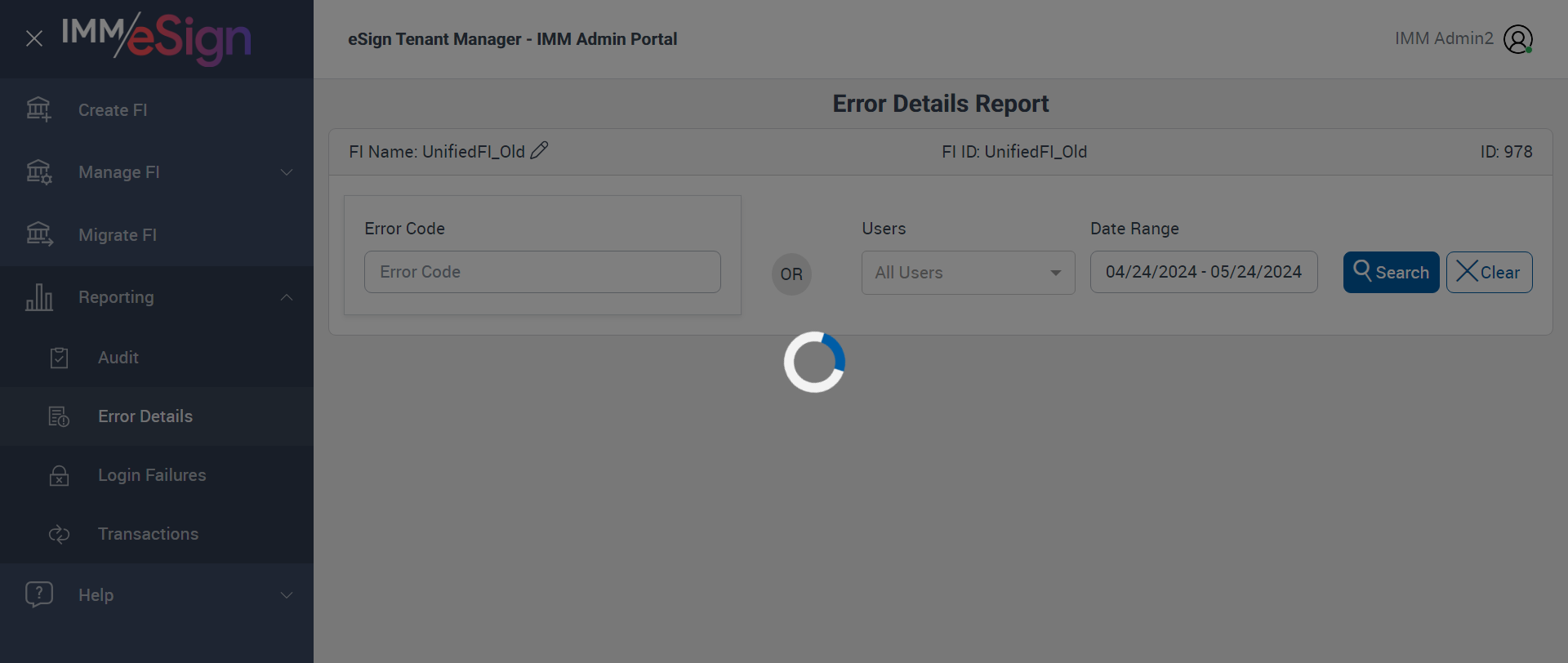The width and height of the screenshot is (1568, 663).
Task: Open the Audit report
Action: pos(157,358)
